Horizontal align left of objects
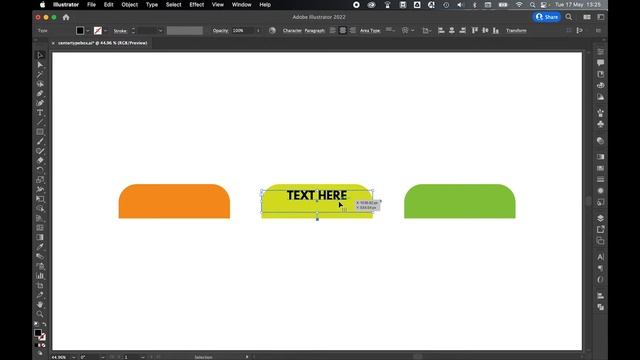This screenshot has height=360, width=640. 441,31
